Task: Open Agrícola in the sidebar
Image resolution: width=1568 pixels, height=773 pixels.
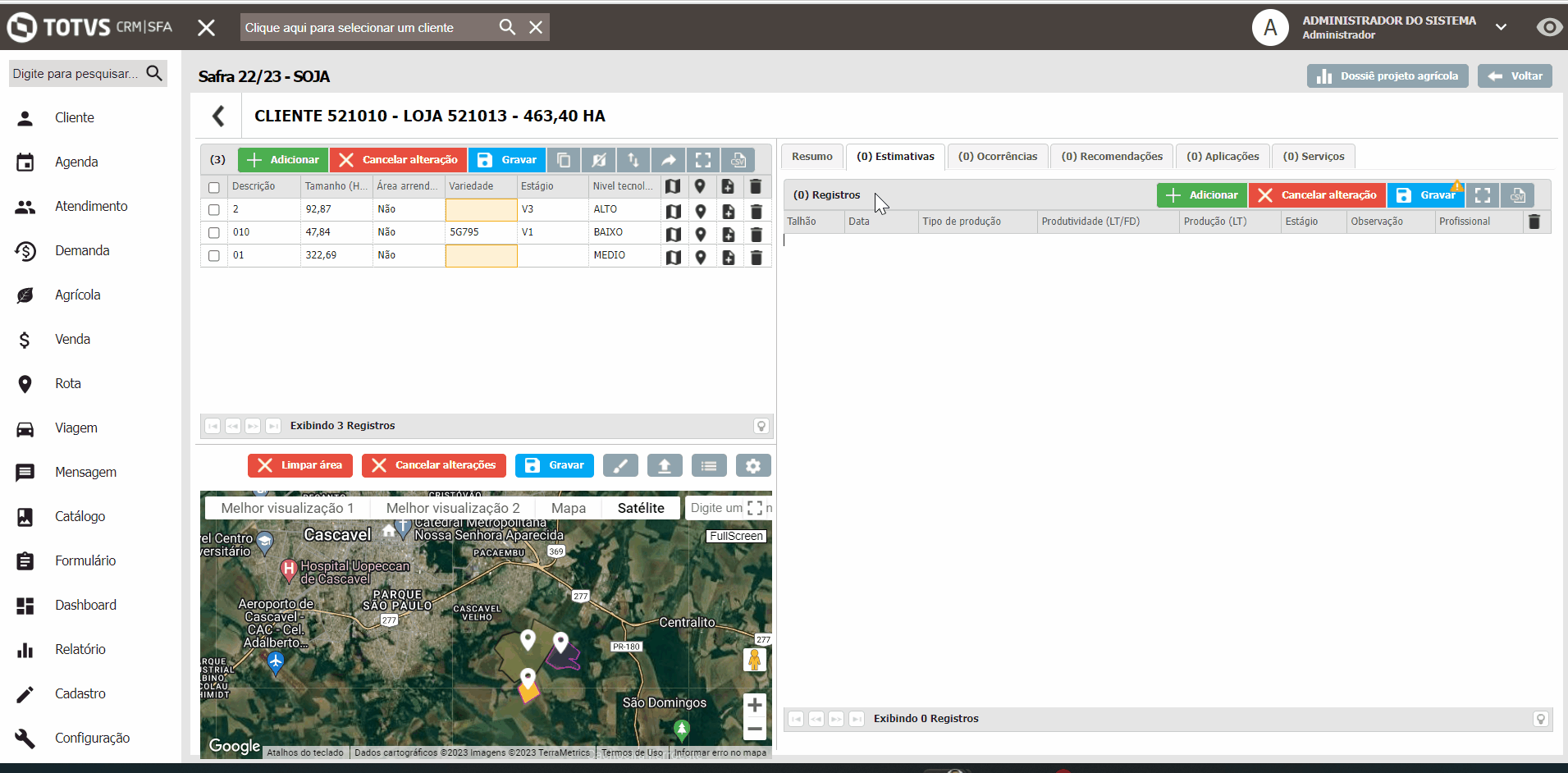Action: [x=78, y=295]
